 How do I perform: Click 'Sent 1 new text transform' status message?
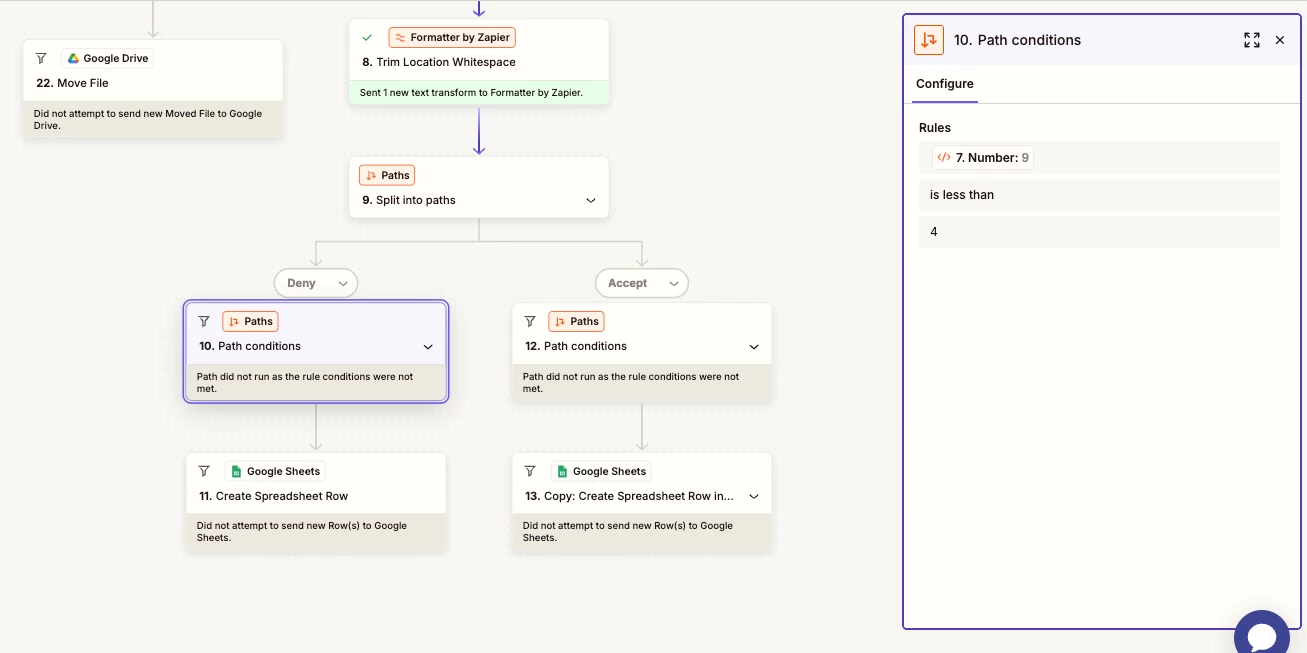click(471, 93)
